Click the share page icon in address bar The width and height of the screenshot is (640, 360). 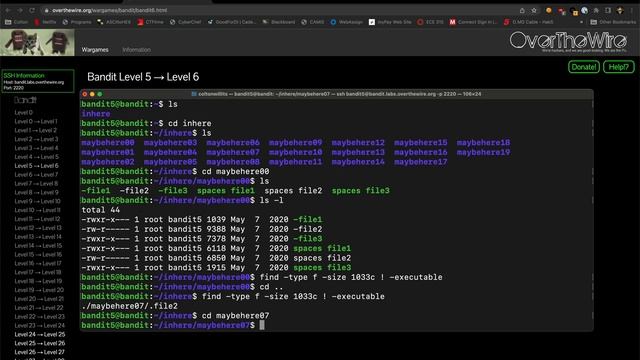(522, 11)
